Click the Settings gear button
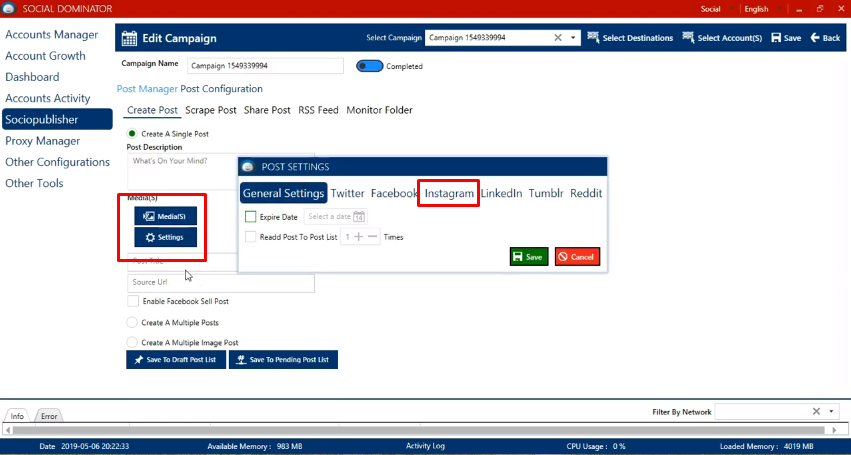 pyautogui.click(x=166, y=237)
